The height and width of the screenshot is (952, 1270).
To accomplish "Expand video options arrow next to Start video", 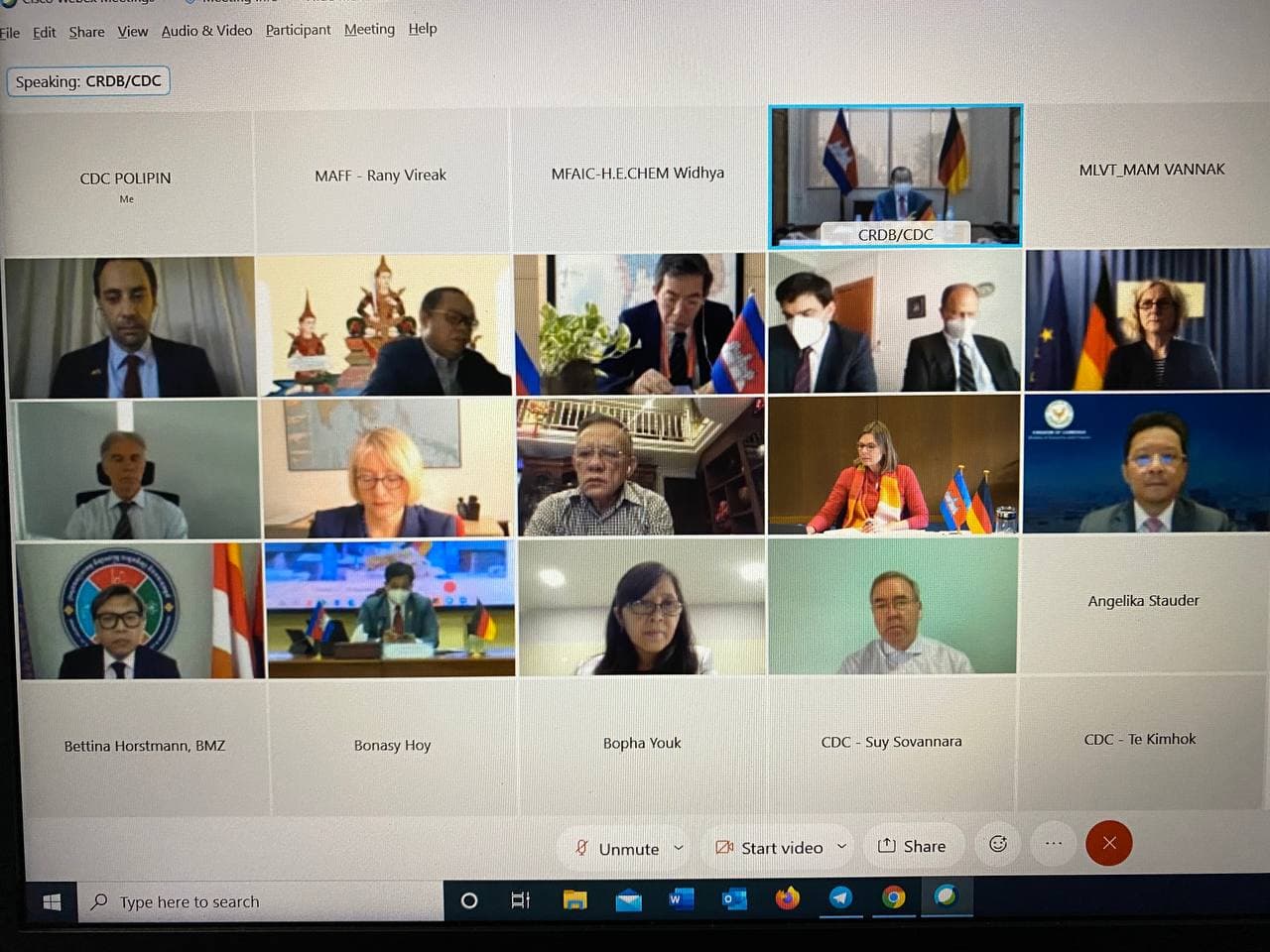I will 842,846.
